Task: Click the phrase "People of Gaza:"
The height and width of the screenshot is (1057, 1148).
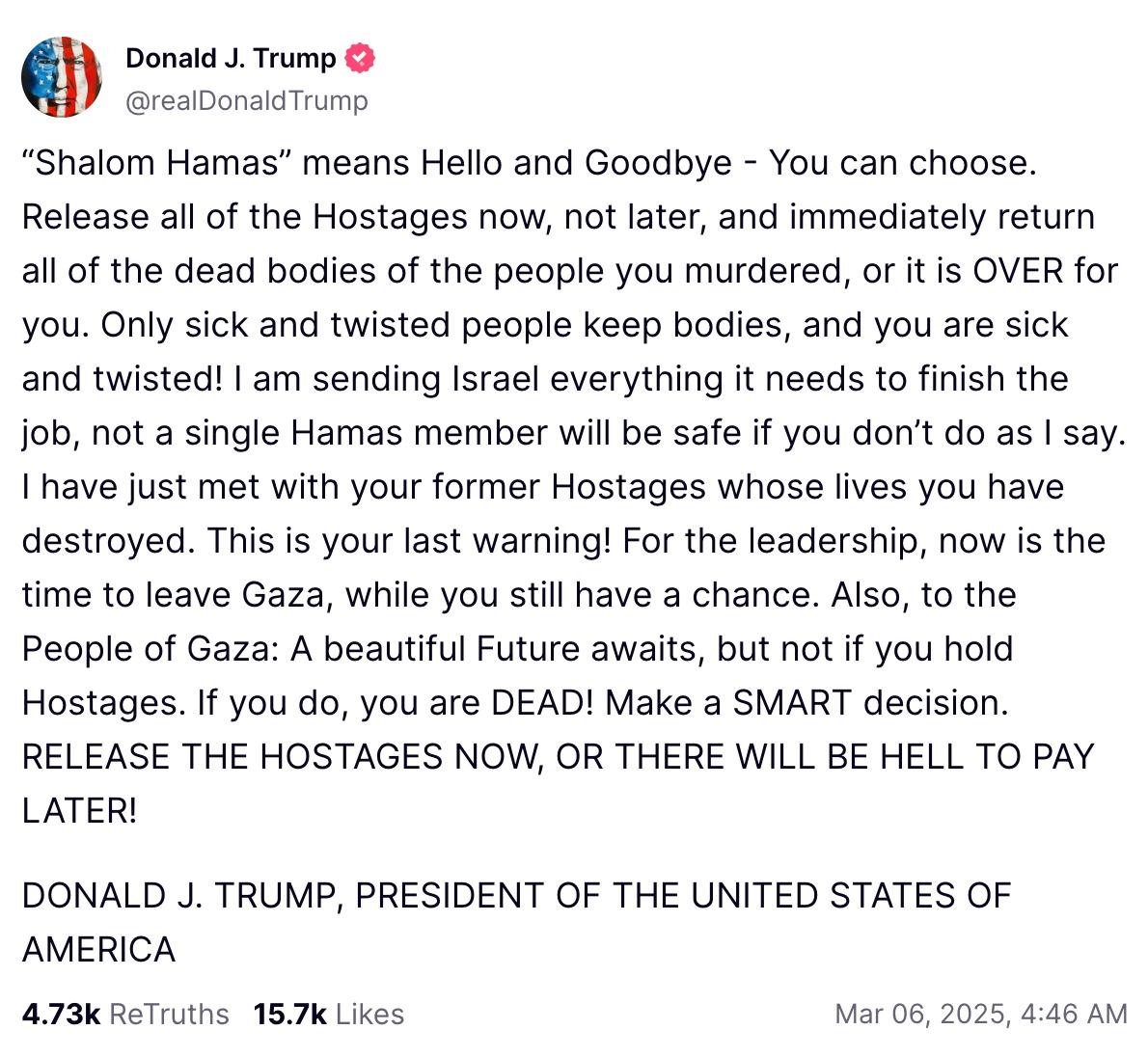Action: [x=150, y=649]
